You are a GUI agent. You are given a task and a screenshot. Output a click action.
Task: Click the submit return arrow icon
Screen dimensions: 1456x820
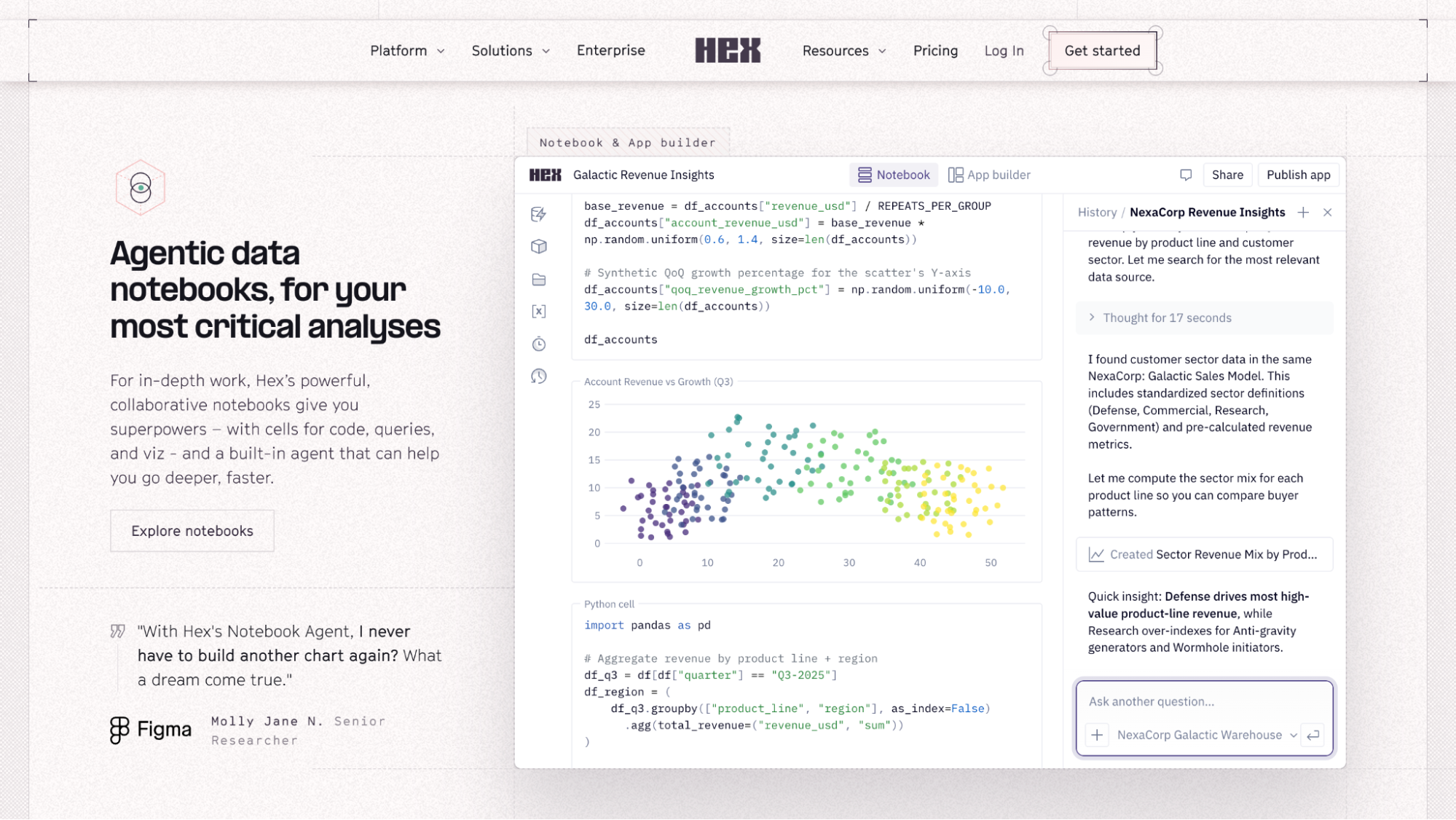(1313, 736)
